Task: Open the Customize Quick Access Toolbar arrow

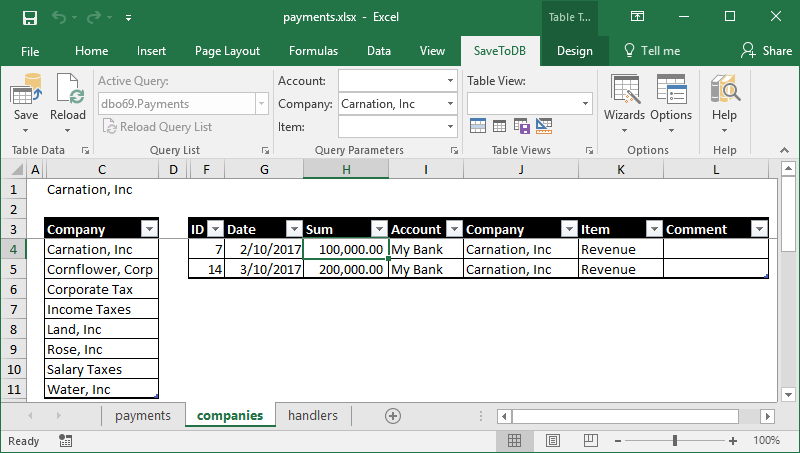Action: coord(129,18)
